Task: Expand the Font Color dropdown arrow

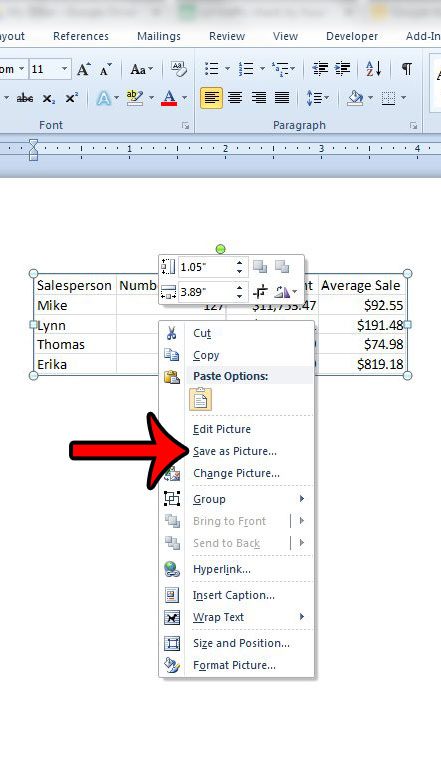Action: coord(184,98)
